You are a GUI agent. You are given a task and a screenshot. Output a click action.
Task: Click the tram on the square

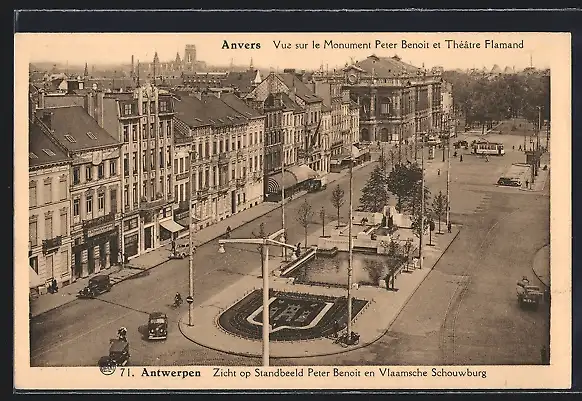coord(488,148)
